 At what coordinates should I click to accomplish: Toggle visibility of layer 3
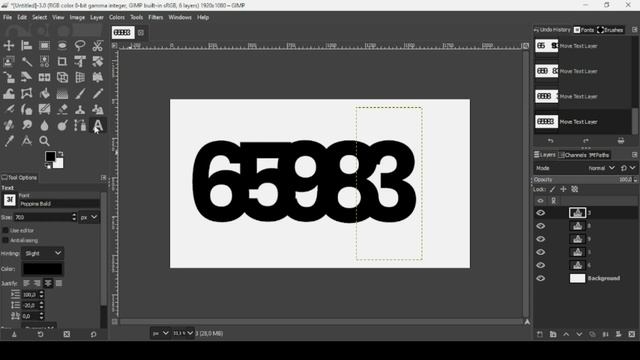pyautogui.click(x=540, y=213)
